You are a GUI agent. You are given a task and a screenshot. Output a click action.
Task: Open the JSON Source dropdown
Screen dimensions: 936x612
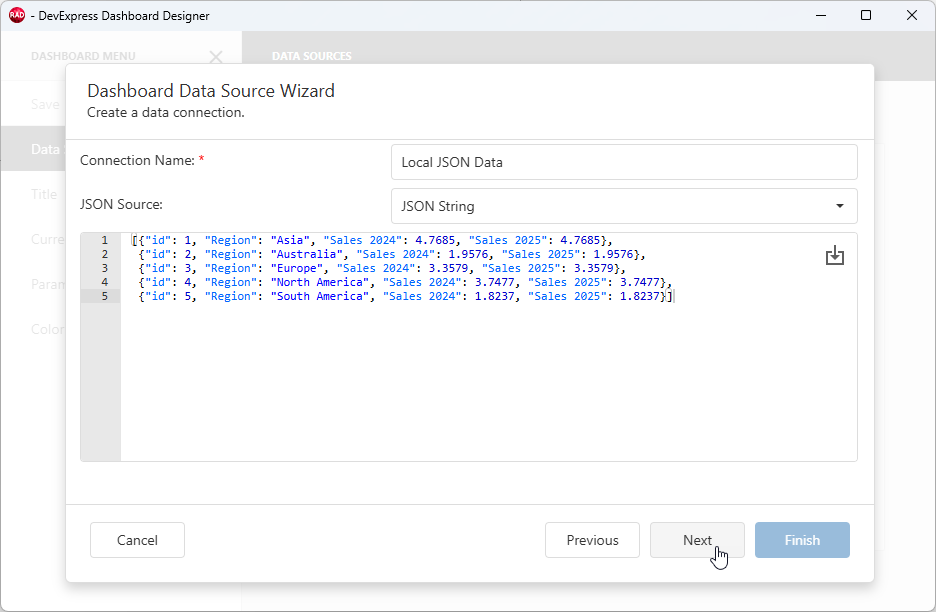624,204
